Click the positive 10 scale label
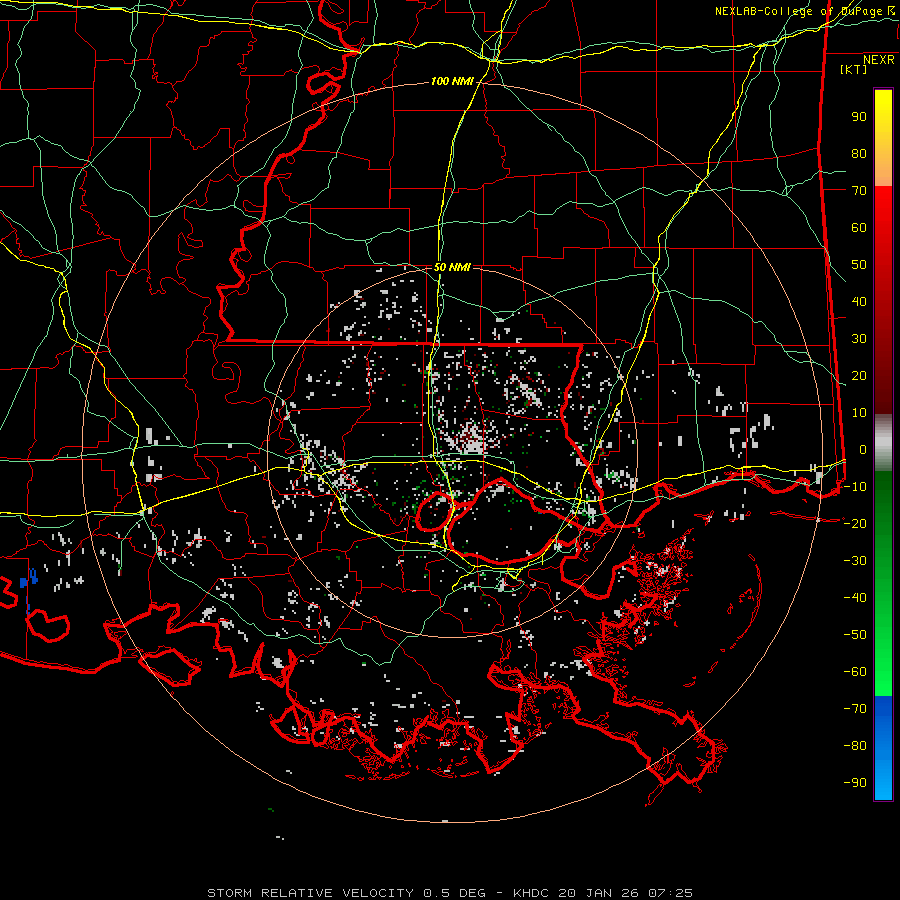This screenshot has width=900, height=900. point(859,413)
